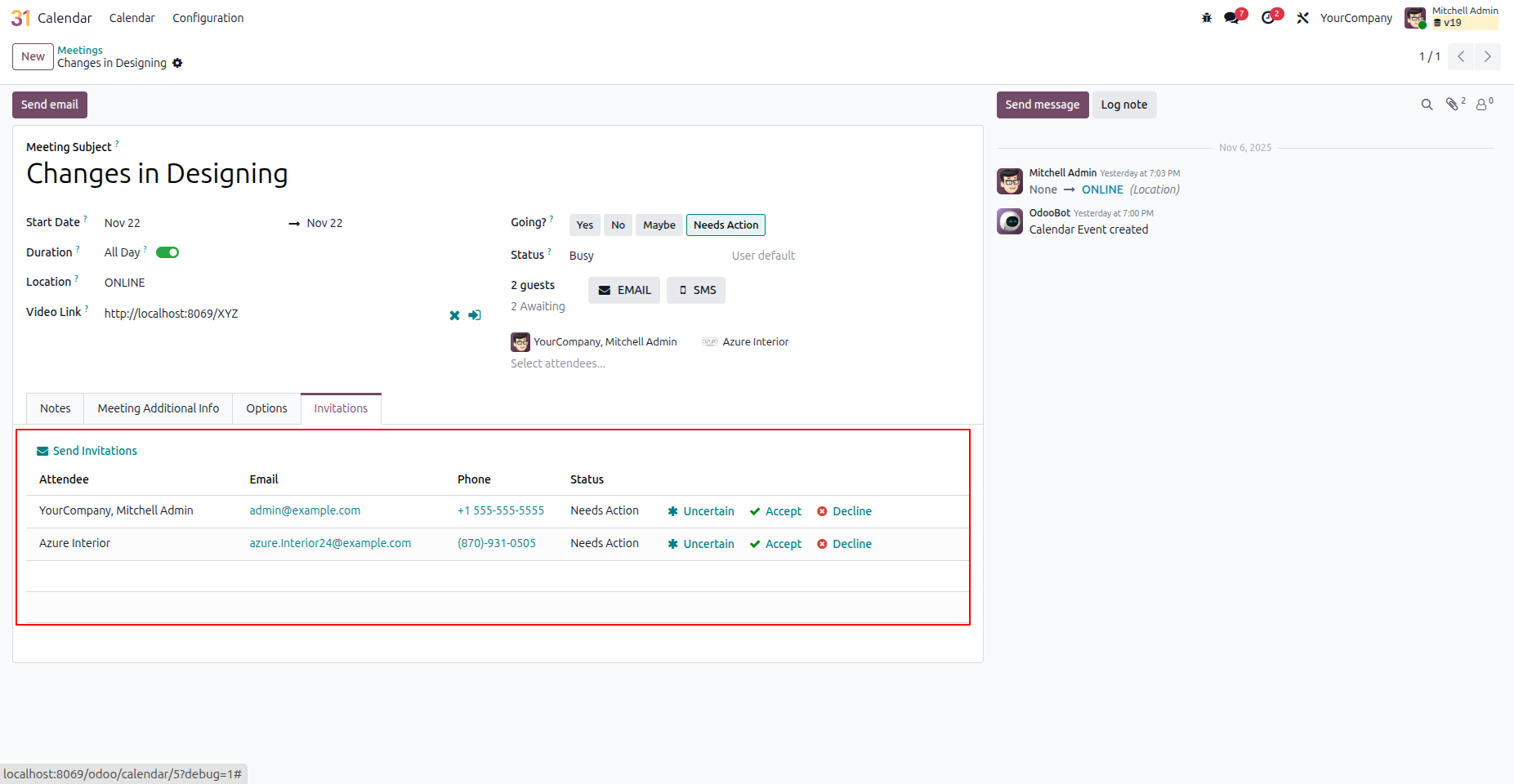Go to previous record arrow

[x=1461, y=56]
